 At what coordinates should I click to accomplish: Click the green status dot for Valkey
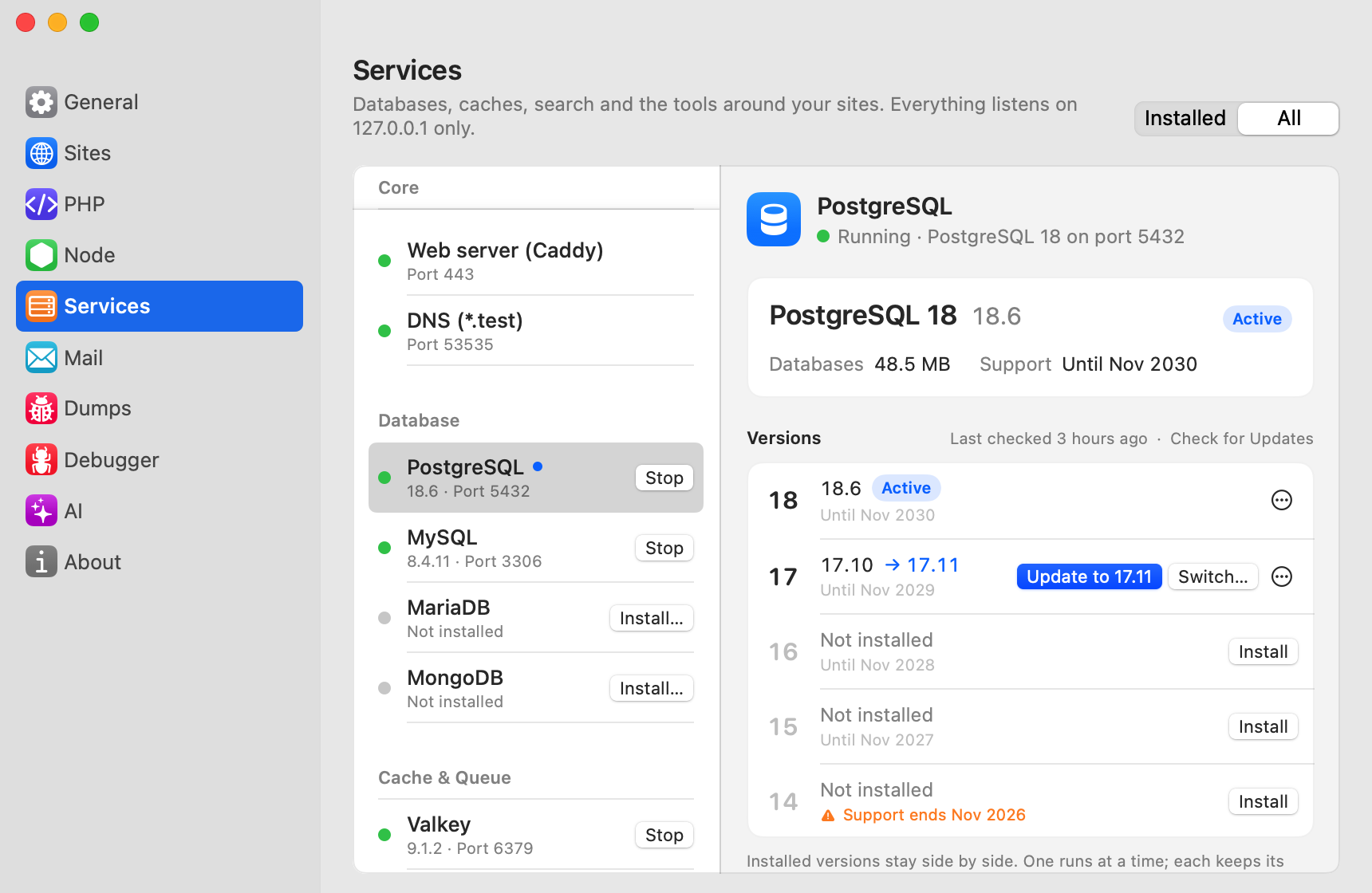[384, 835]
